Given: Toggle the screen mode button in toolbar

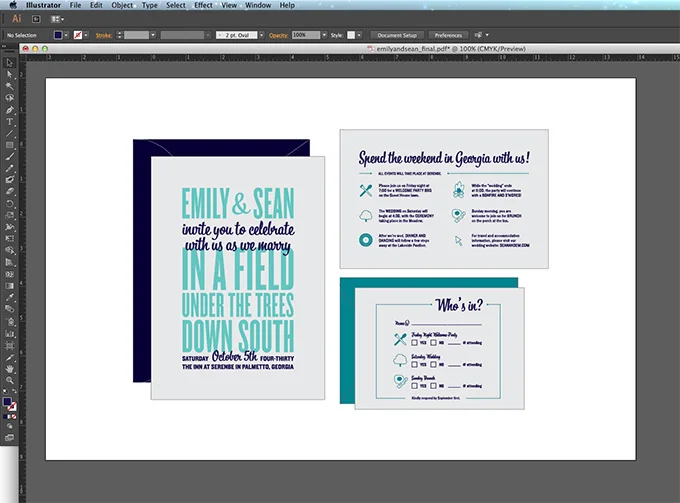Looking at the screenshot, I should (10, 438).
